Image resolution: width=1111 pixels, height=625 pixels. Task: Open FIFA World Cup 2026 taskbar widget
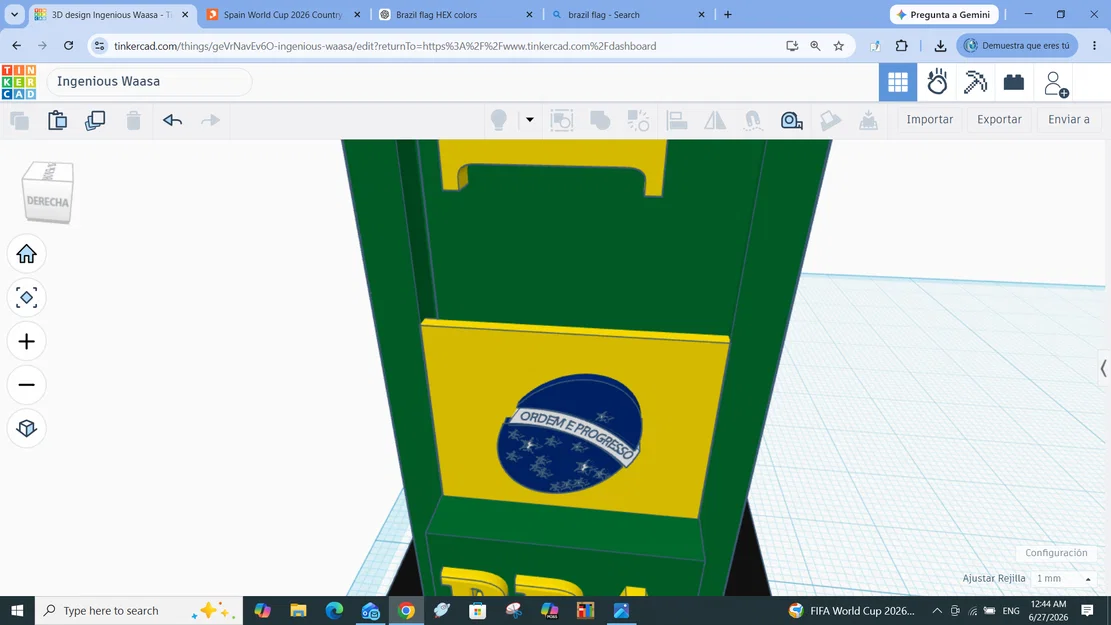click(852, 610)
